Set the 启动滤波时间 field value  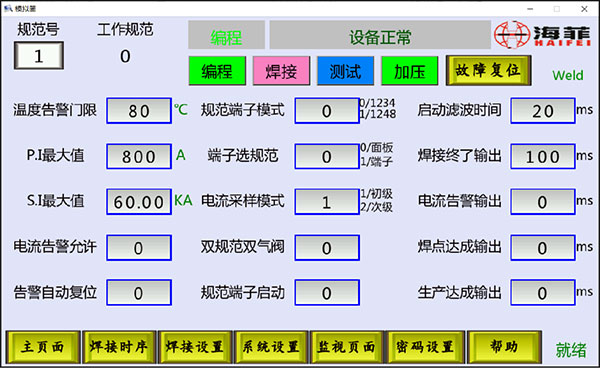[x=543, y=111]
